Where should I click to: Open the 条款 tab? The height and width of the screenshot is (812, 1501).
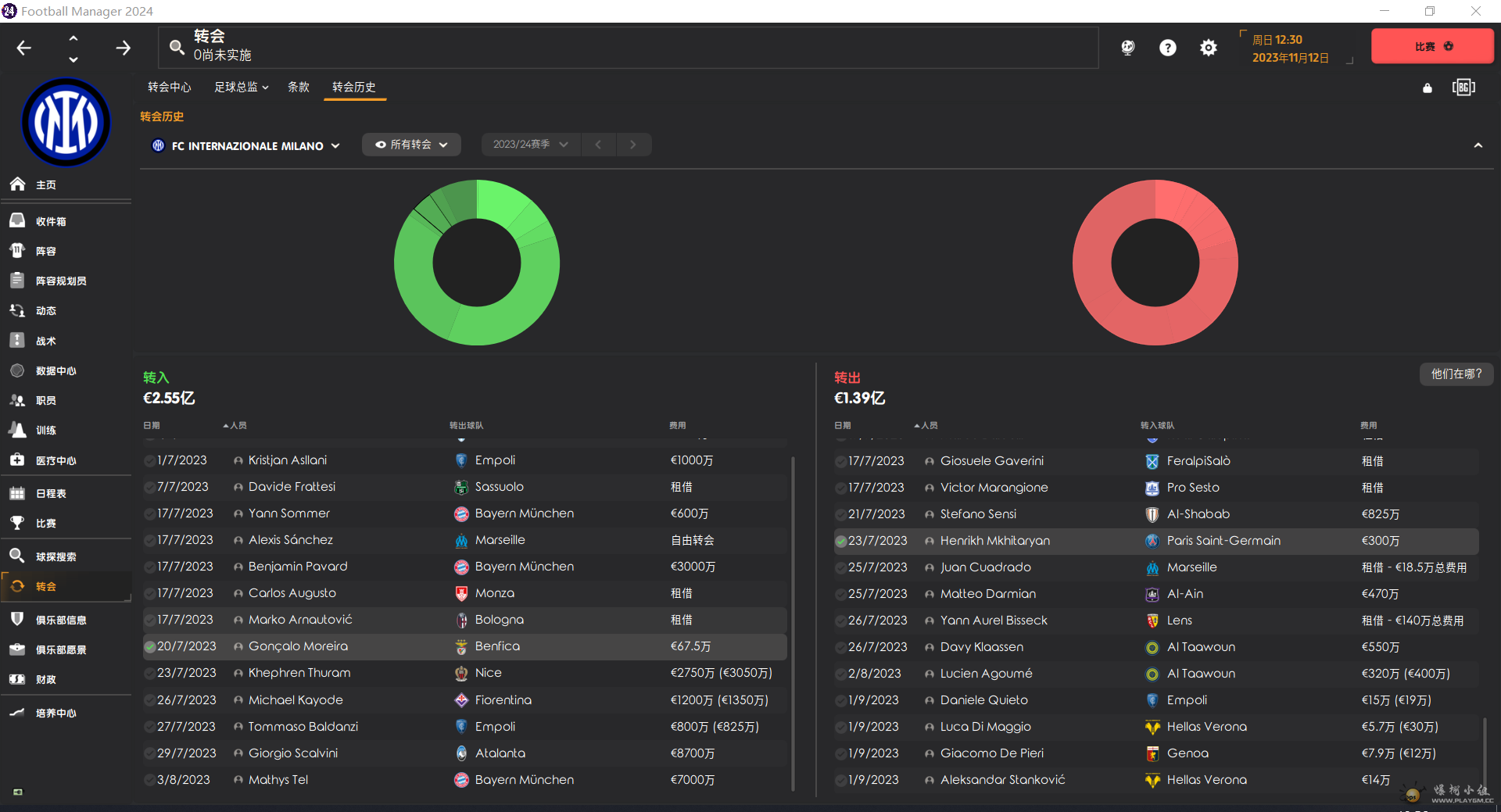pos(299,87)
